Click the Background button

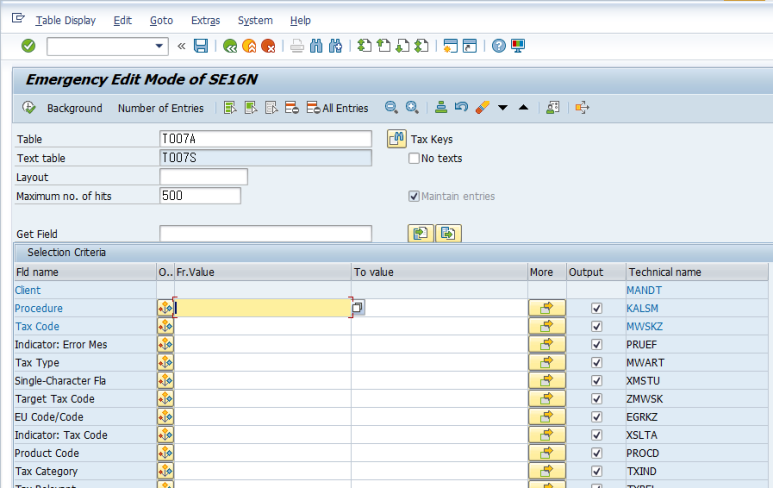pyautogui.click(x=74, y=108)
